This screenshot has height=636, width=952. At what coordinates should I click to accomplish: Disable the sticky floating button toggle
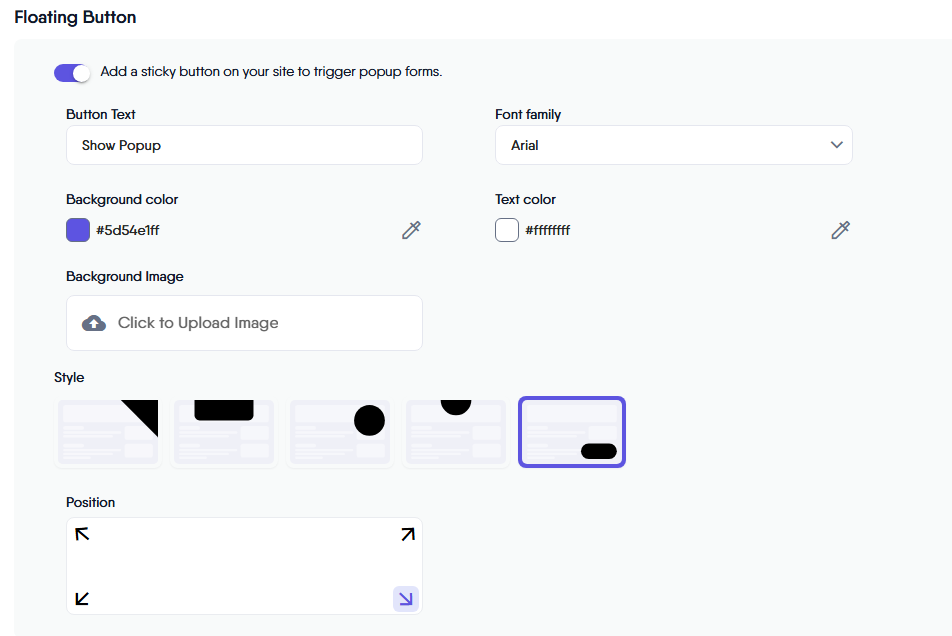point(72,72)
